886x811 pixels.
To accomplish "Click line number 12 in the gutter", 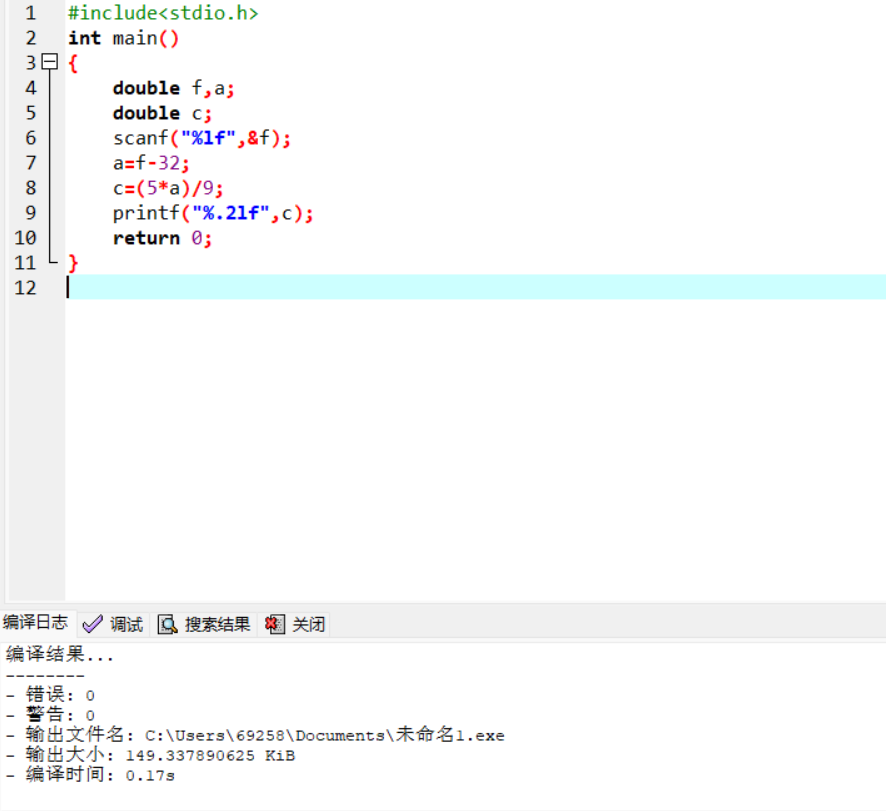I will [25, 288].
